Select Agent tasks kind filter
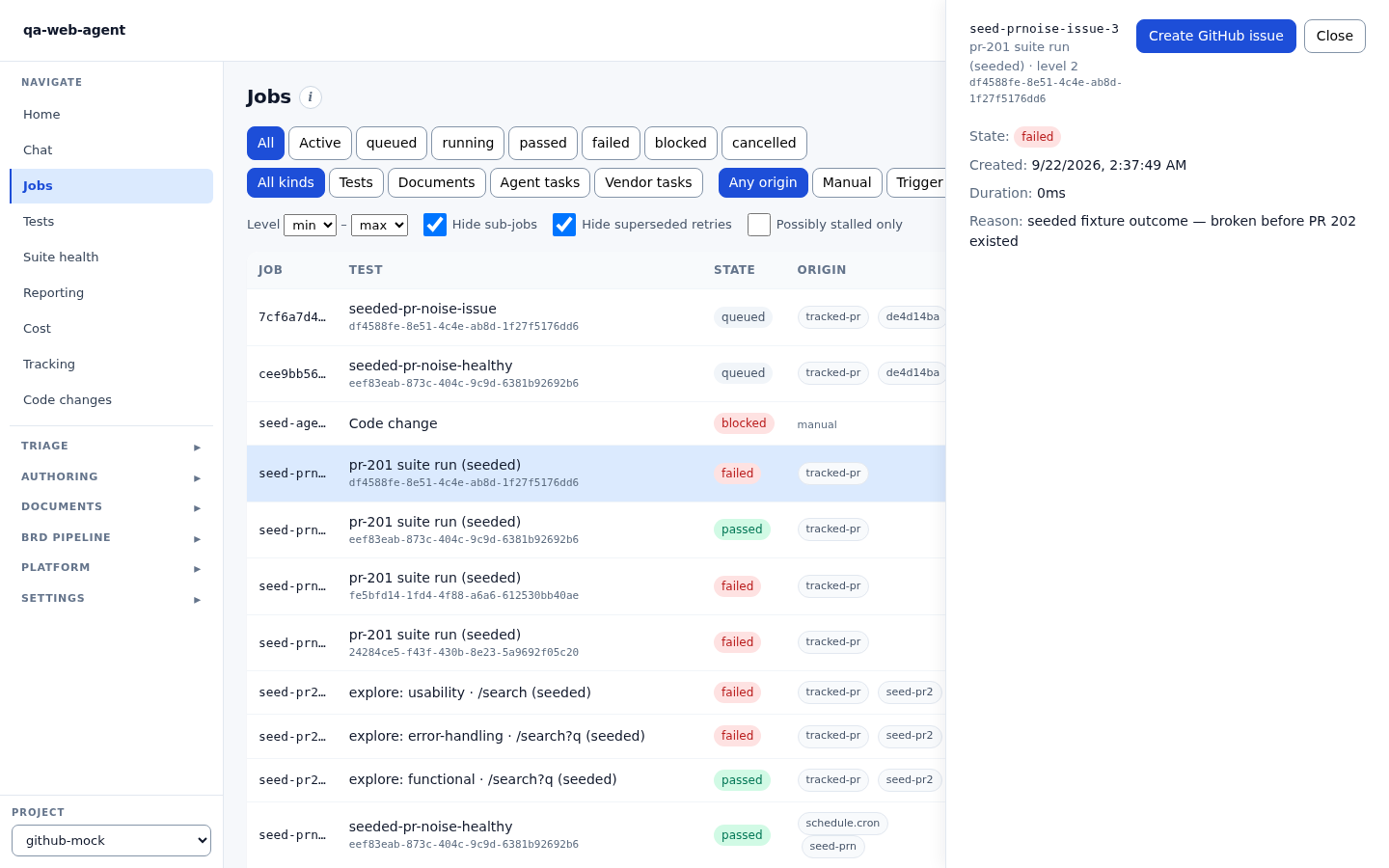The width and height of the screenshot is (1389, 868). [x=540, y=182]
